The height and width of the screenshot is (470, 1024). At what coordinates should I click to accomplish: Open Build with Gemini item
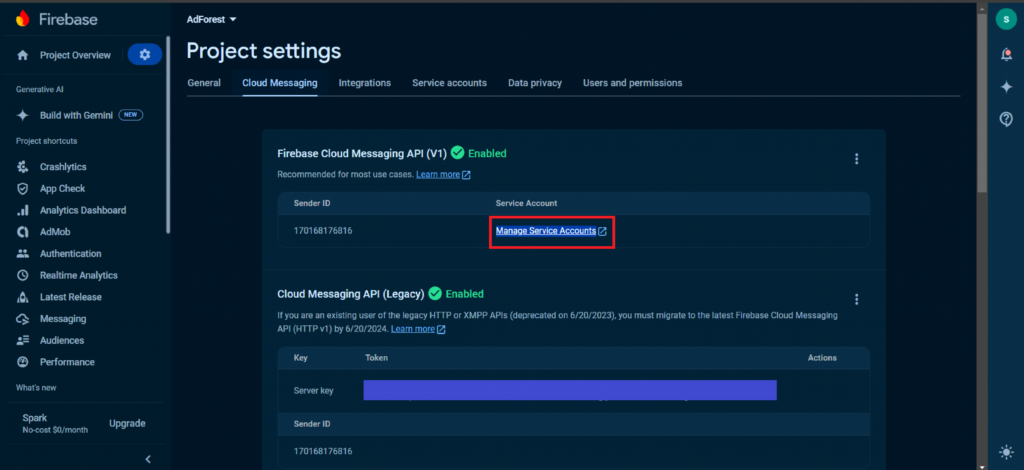(76, 115)
